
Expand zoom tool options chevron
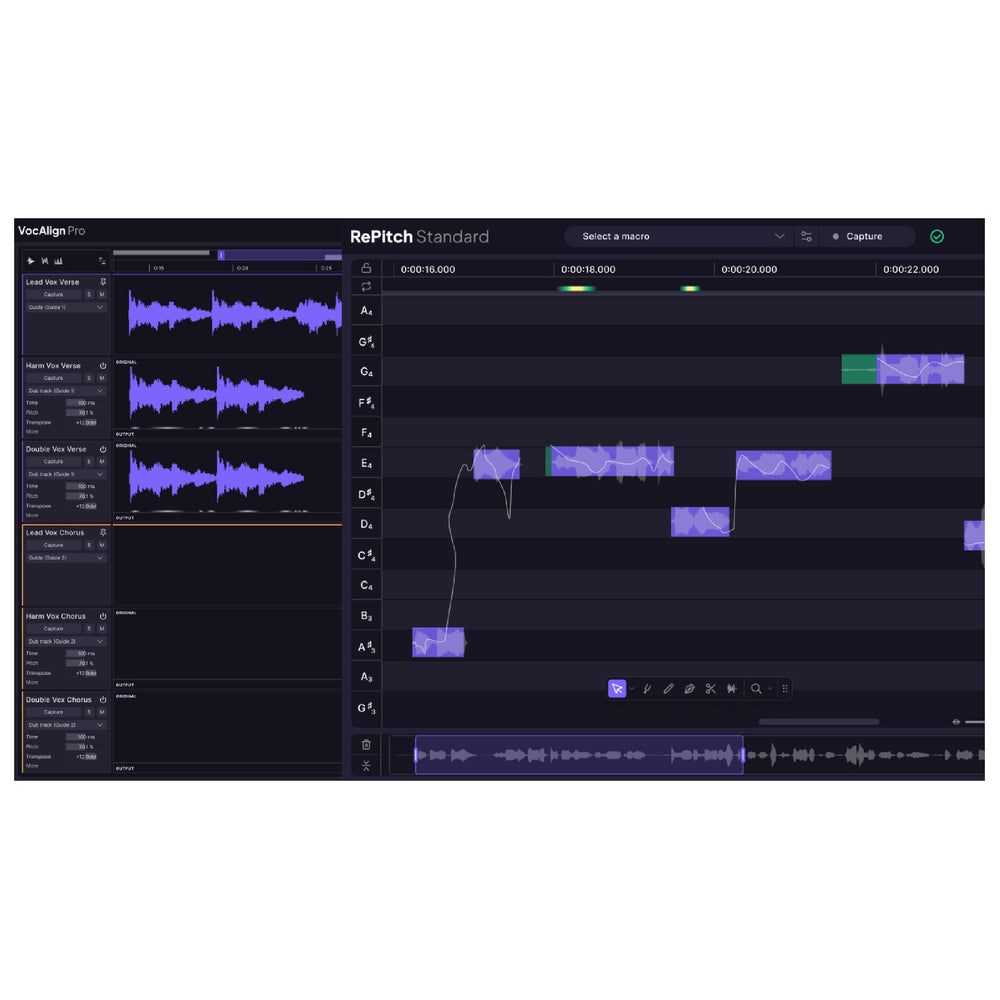pos(770,689)
